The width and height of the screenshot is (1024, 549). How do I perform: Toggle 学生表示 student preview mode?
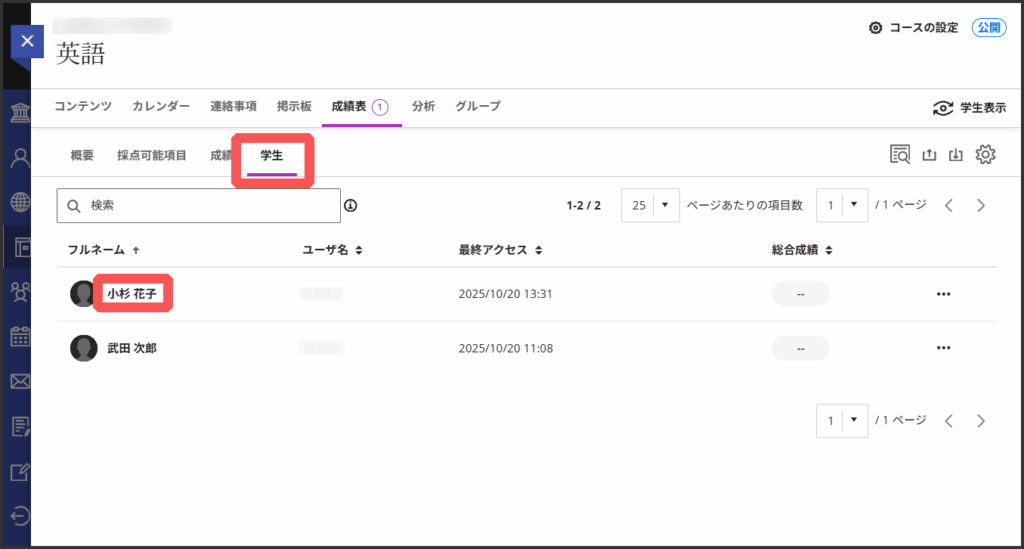click(x=968, y=108)
